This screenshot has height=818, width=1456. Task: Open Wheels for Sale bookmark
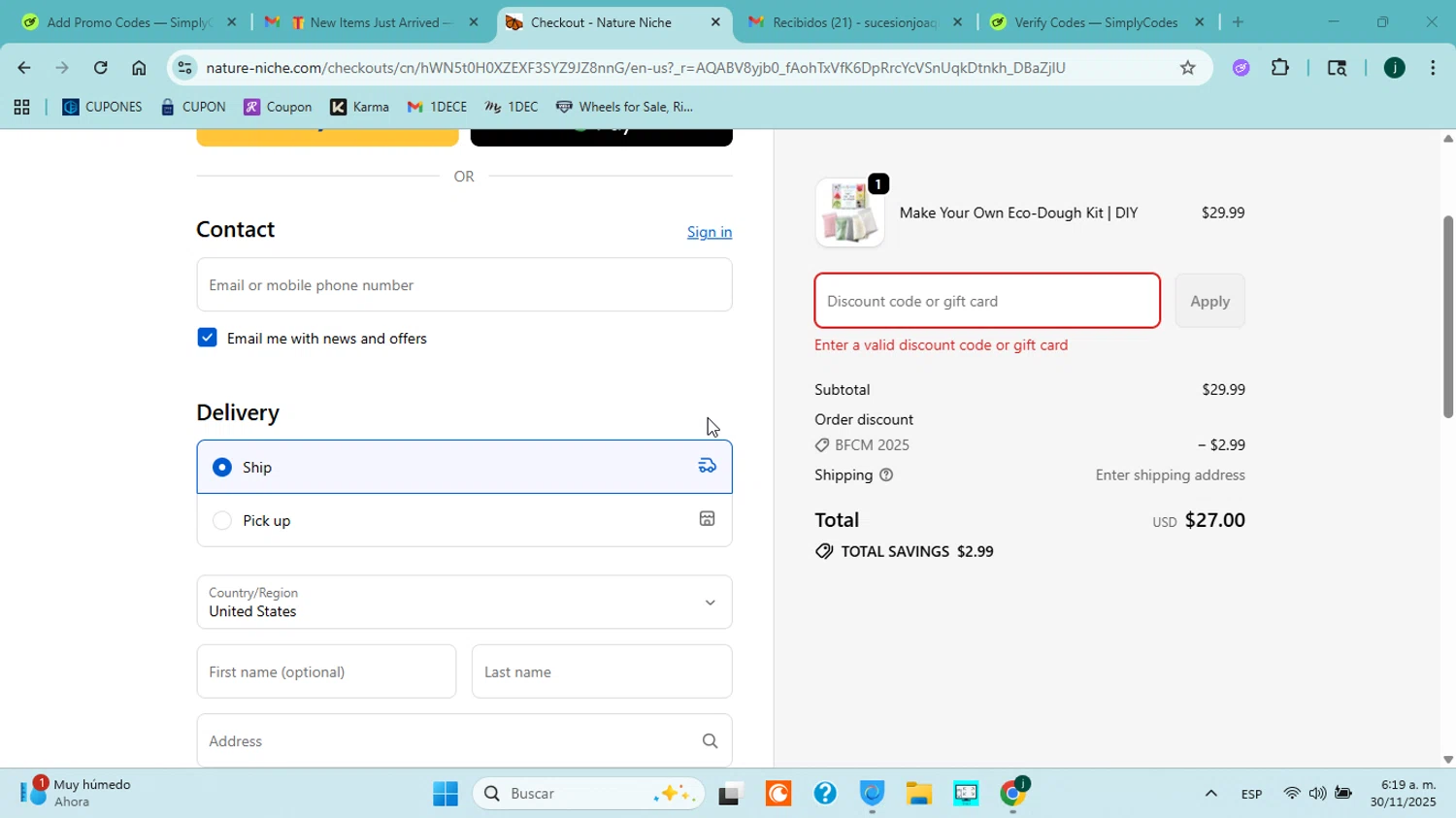click(624, 107)
